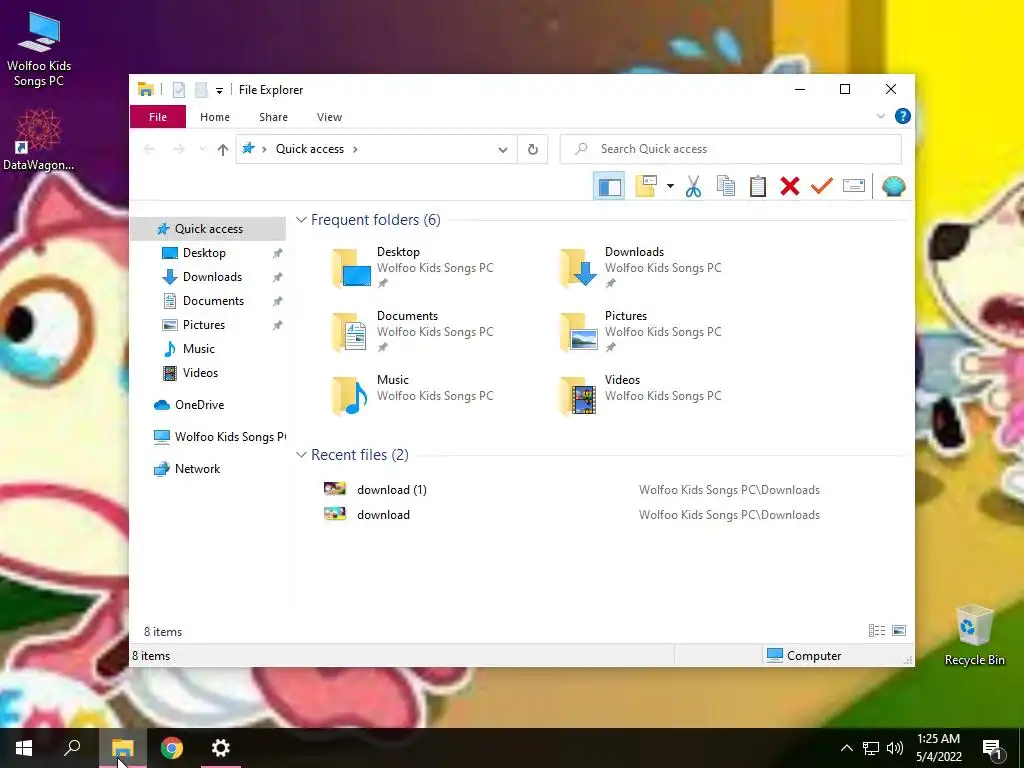Select Music in navigation pane
Viewport: 1024px width, 768px height.
click(x=199, y=349)
